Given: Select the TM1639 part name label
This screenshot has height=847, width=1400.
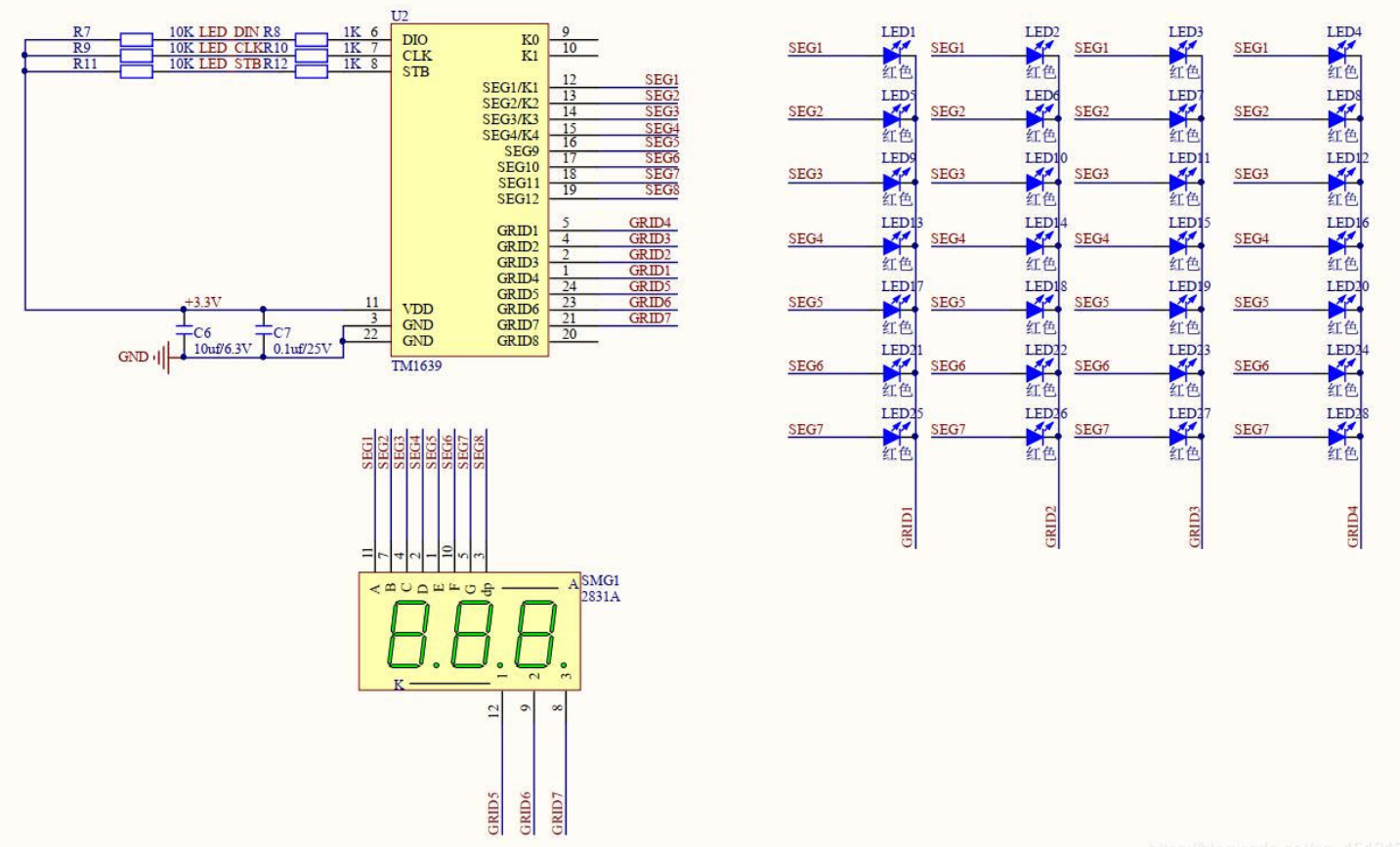Looking at the screenshot, I should pyautogui.click(x=416, y=366).
